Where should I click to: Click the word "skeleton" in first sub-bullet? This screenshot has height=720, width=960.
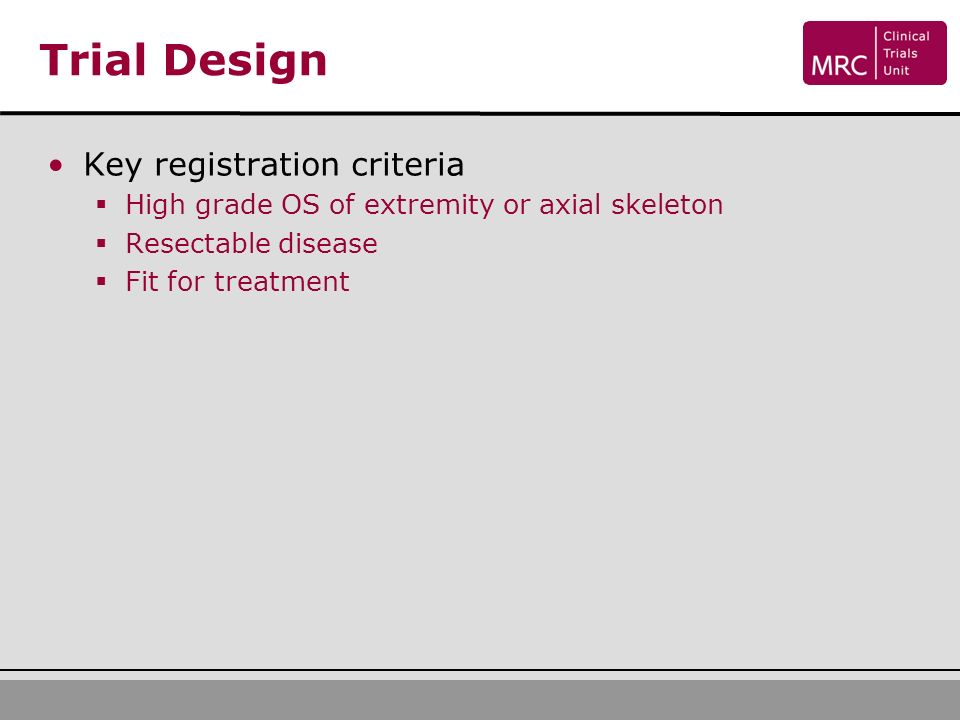[667, 204]
